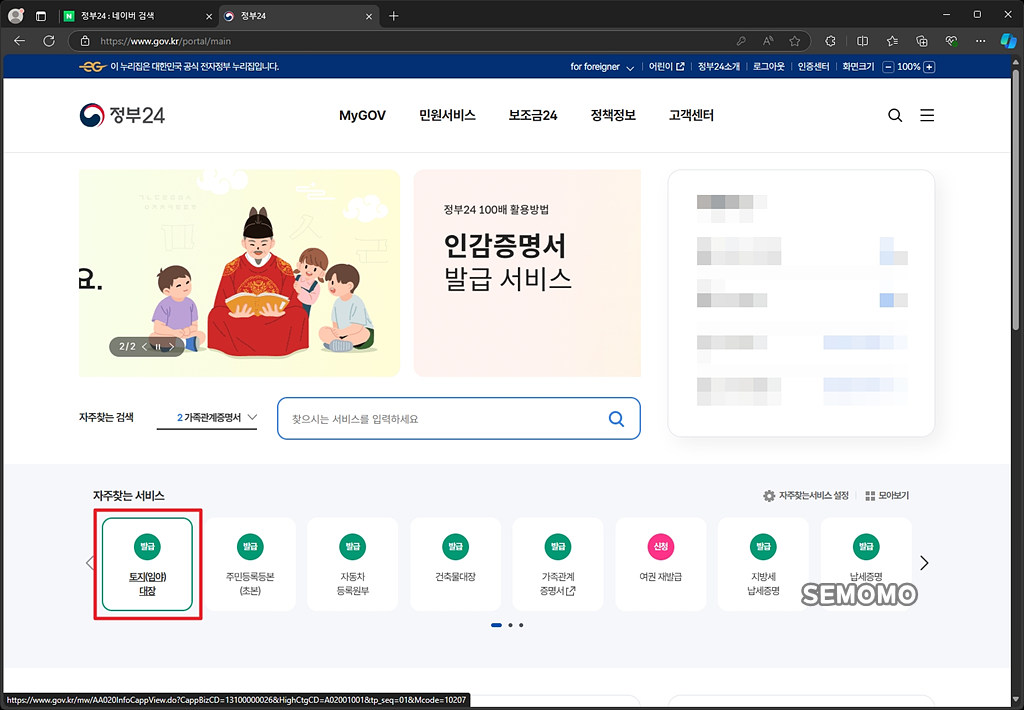The image size is (1024, 710).
Task: Increase screen size with plus button
Action: pos(929,67)
